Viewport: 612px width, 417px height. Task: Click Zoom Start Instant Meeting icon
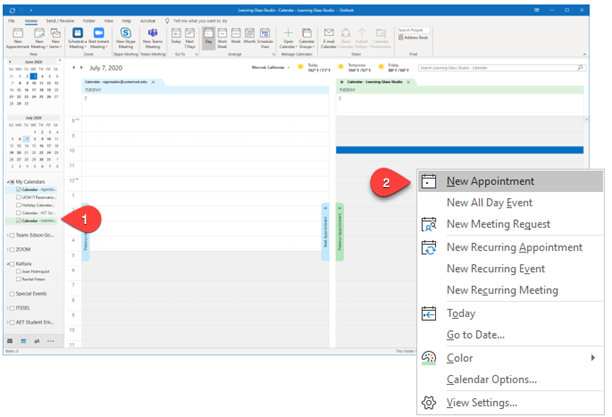98,38
